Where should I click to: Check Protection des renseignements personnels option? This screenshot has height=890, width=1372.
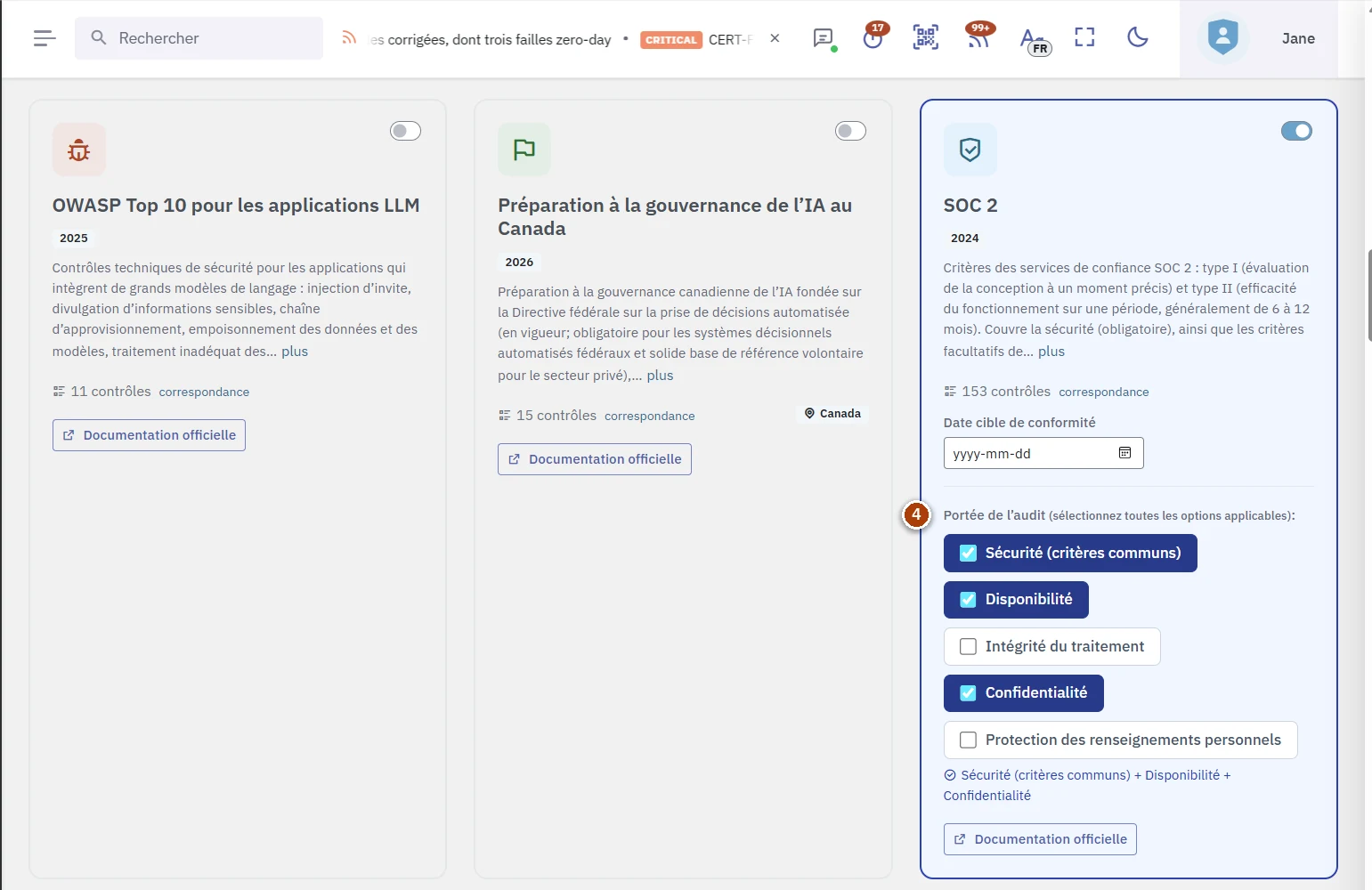coord(1120,740)
